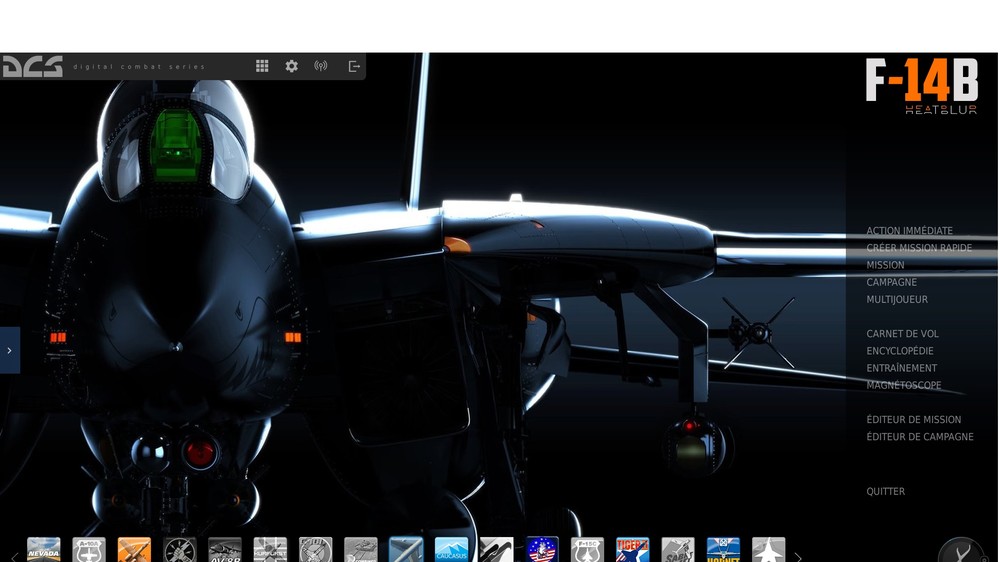Viewport: 1000px width, 562px height.
Task: Open the module manager grid icon
Action: [262, 66]
